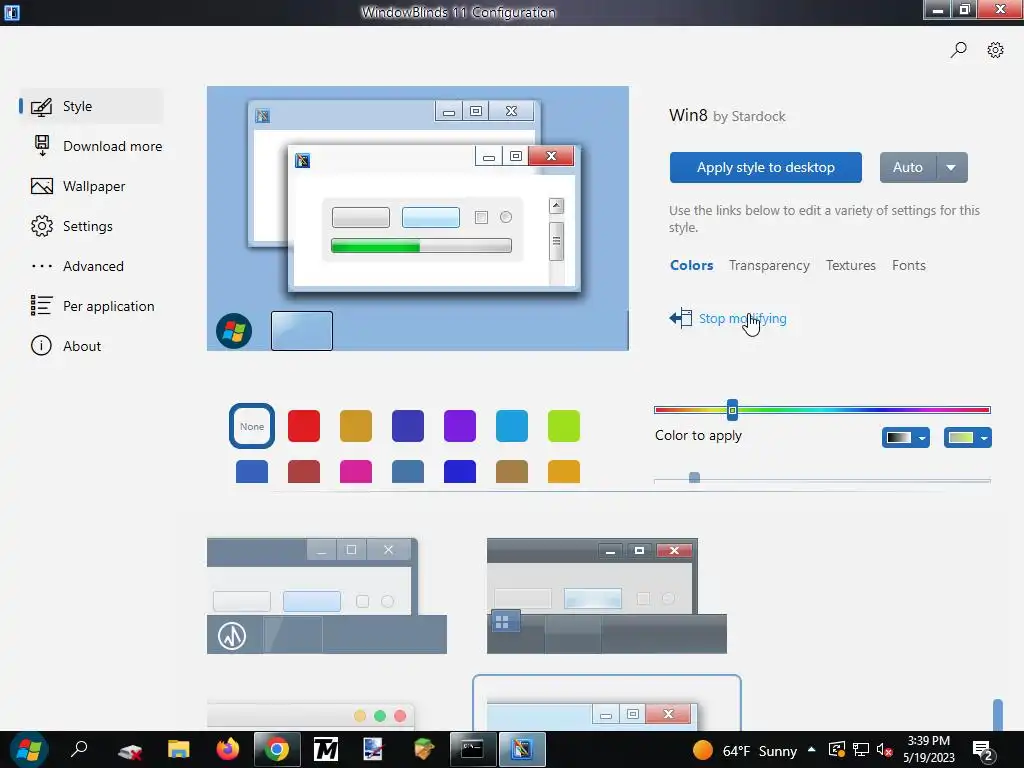Pick the purple color swatch
Screen dimensions: 1024x768
[x=460, y=426]
